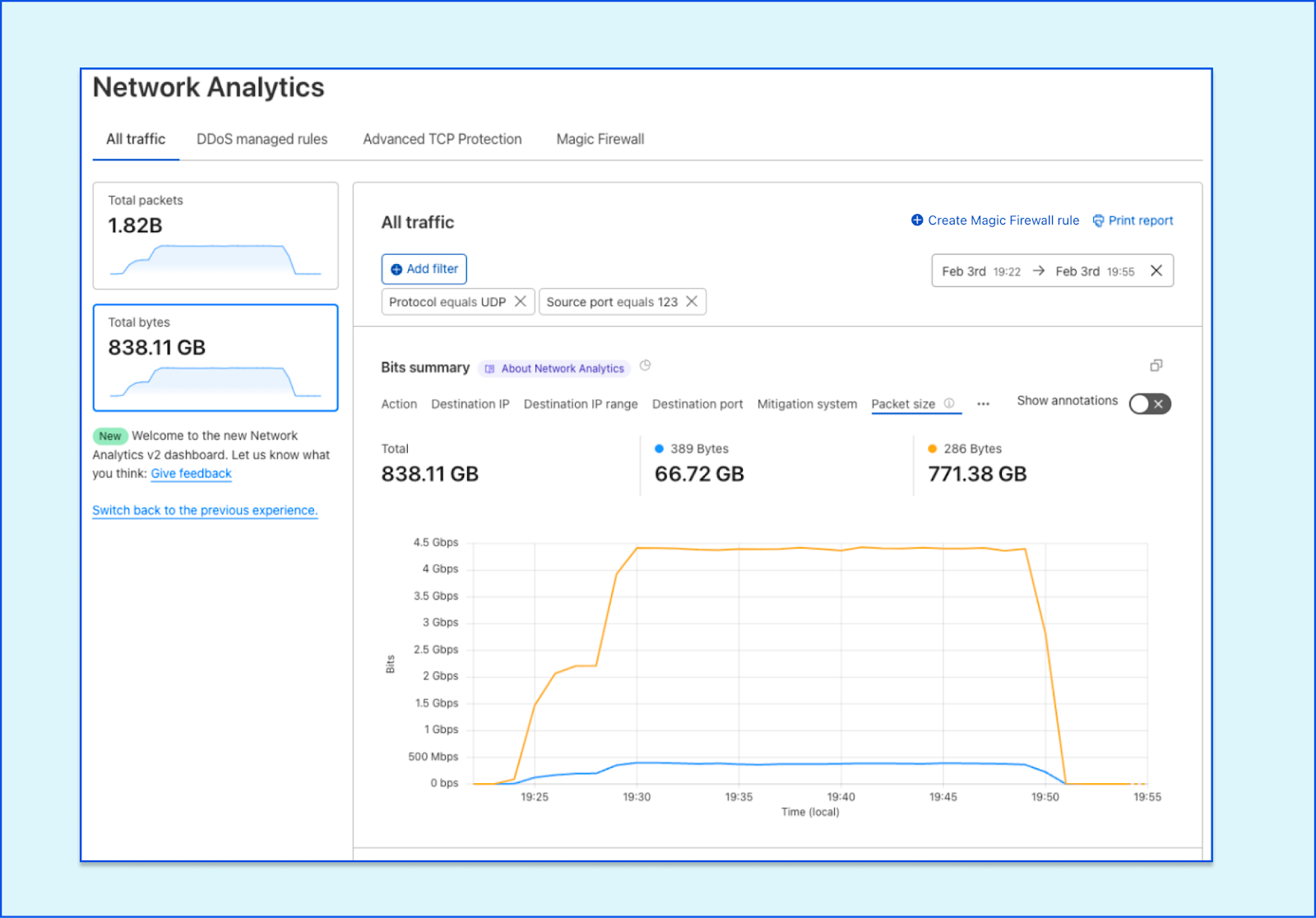
Task: Select the Total packets card
Action: point(215,236)
